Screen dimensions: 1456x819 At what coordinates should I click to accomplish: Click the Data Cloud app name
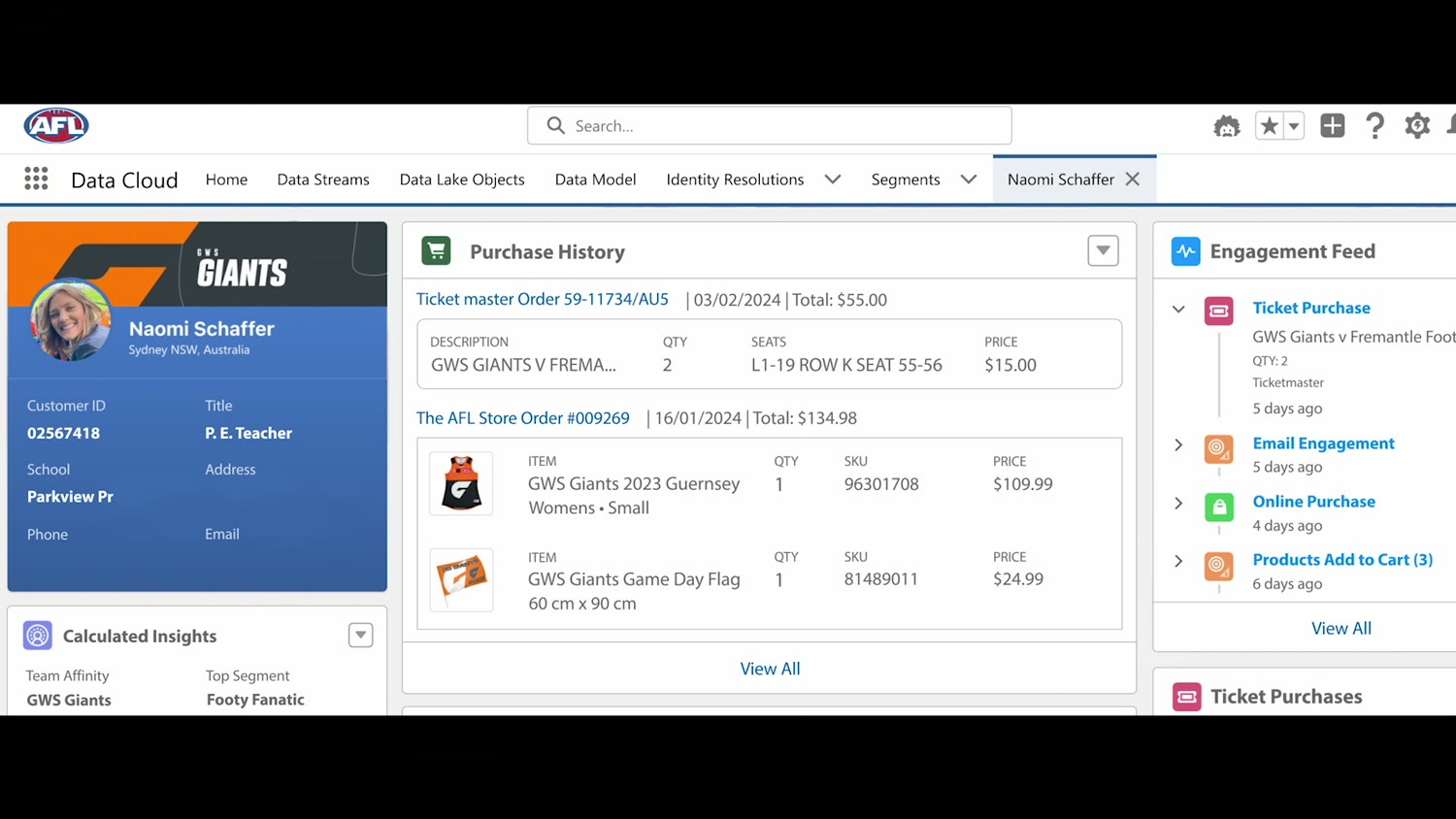124,180
